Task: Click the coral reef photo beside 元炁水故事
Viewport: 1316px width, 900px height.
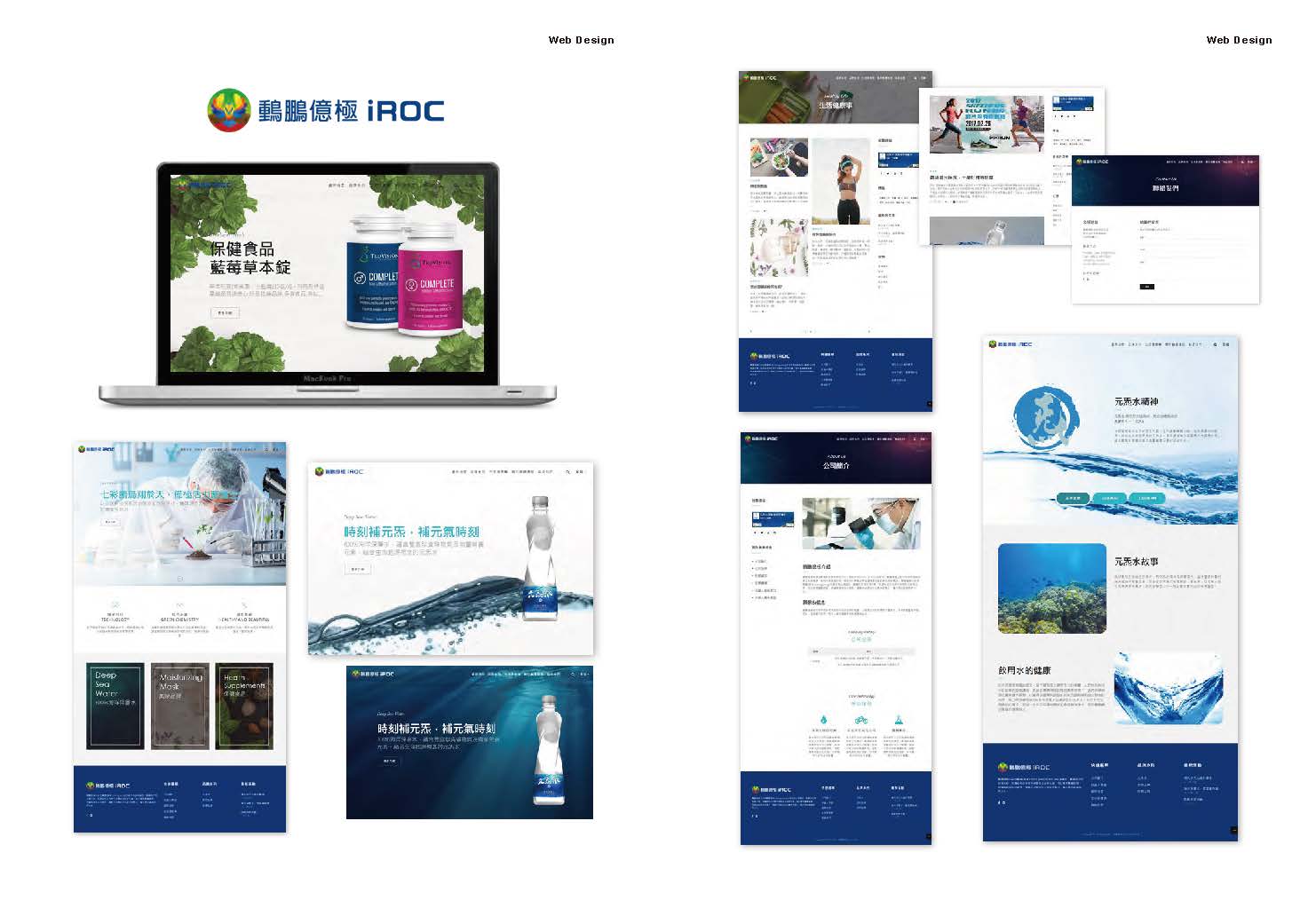Action: (1051, 588)
